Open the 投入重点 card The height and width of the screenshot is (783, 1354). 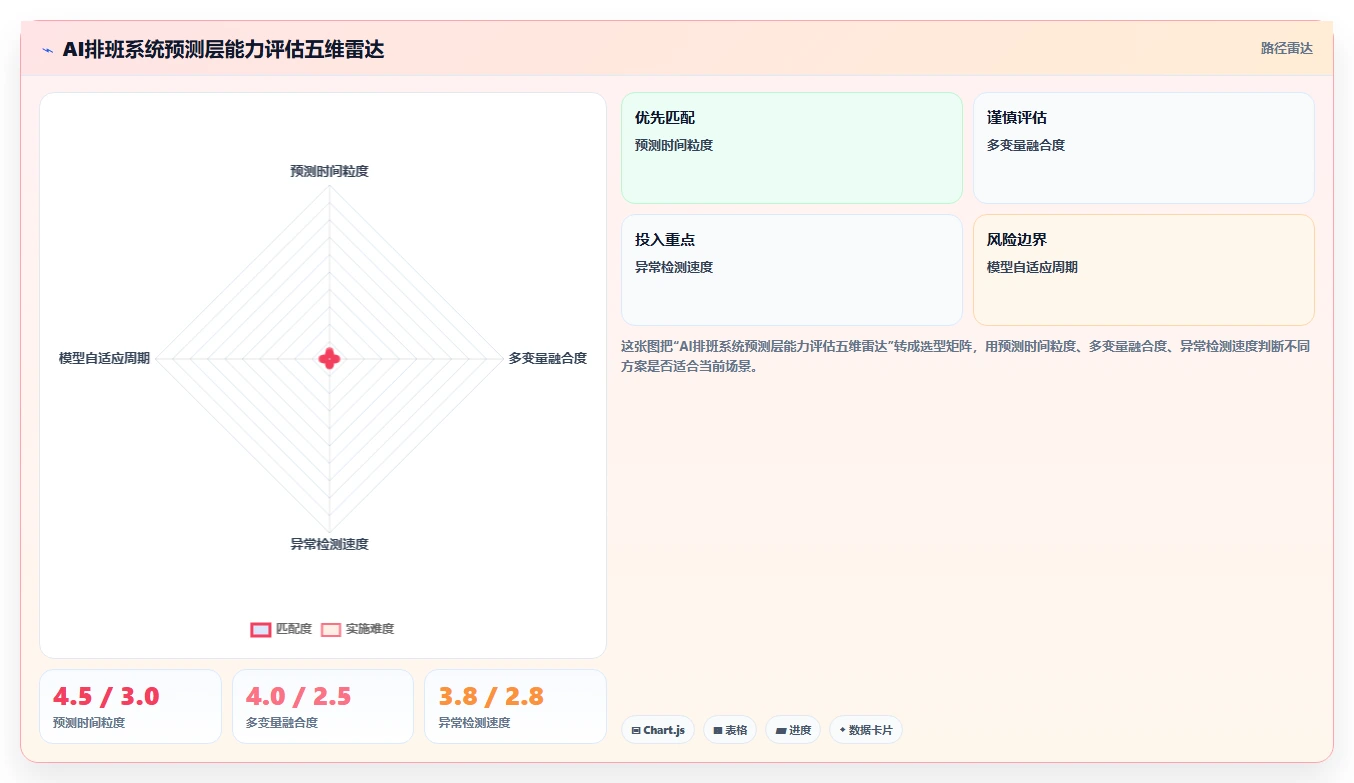tap(792, 270)
